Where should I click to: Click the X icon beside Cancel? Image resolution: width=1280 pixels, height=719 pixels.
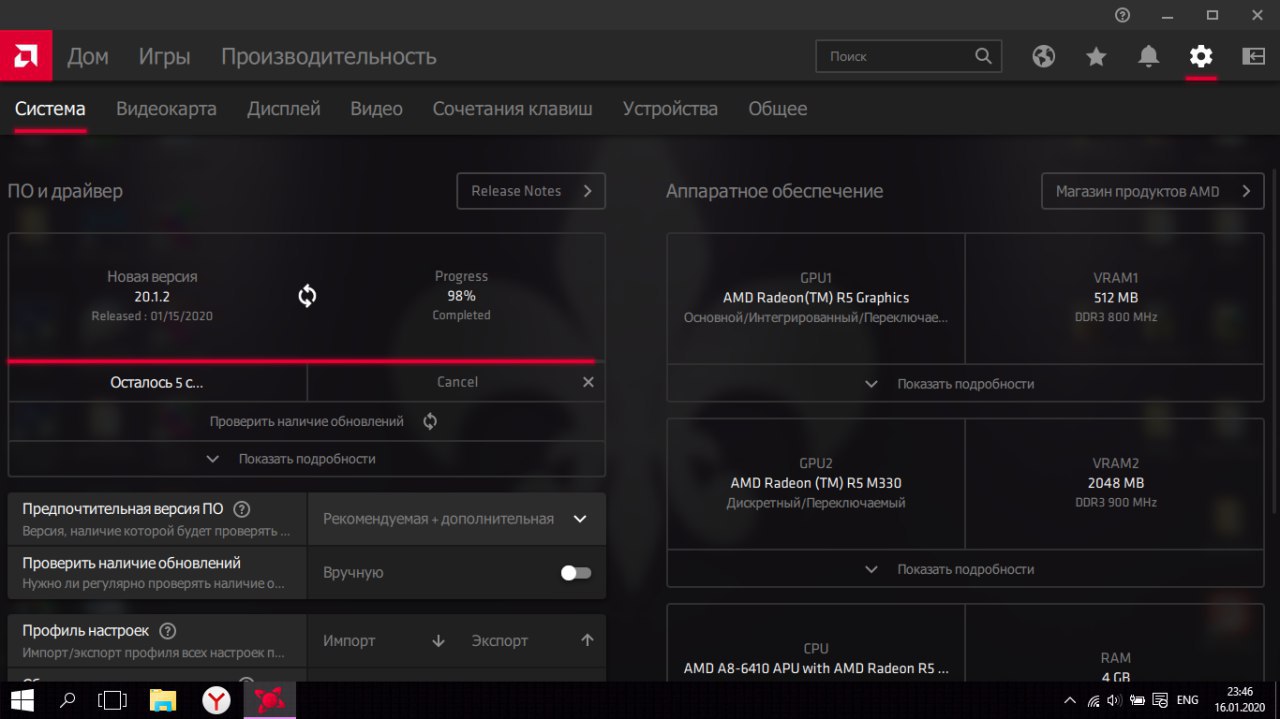point(588,382)
